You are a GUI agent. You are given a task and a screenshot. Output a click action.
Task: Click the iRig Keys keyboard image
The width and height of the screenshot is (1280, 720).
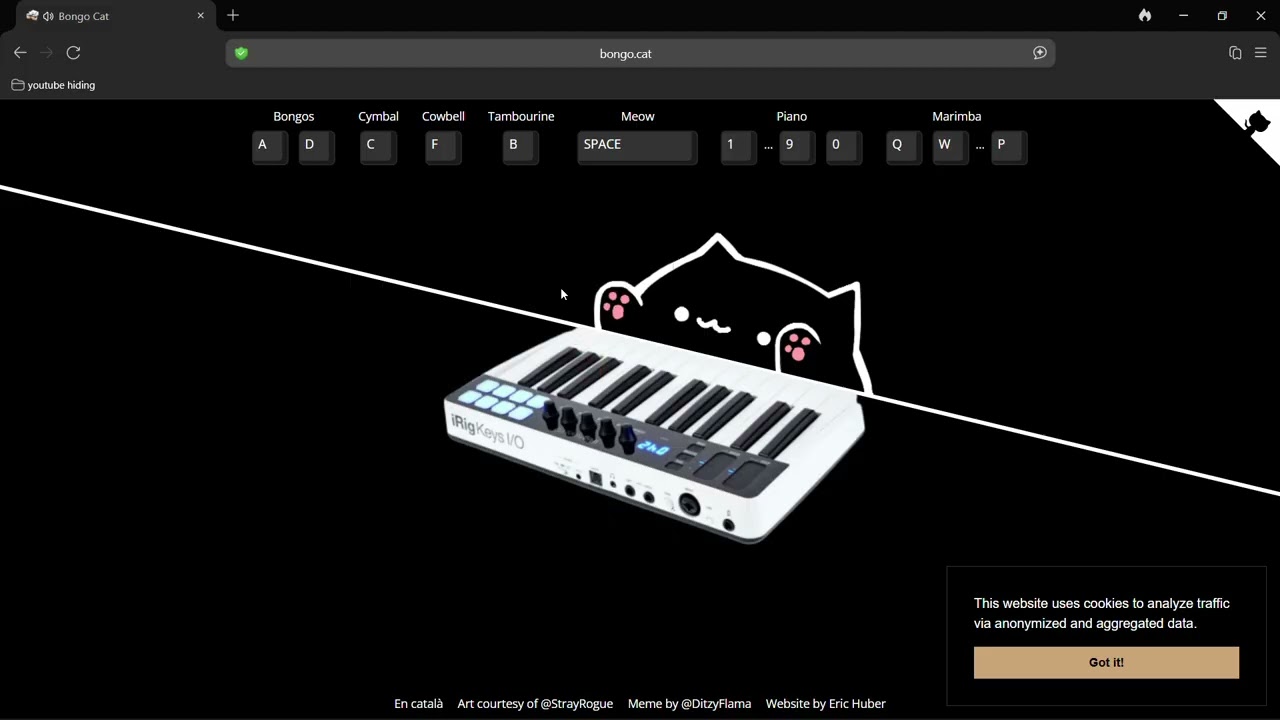click(x=654, y=436)
